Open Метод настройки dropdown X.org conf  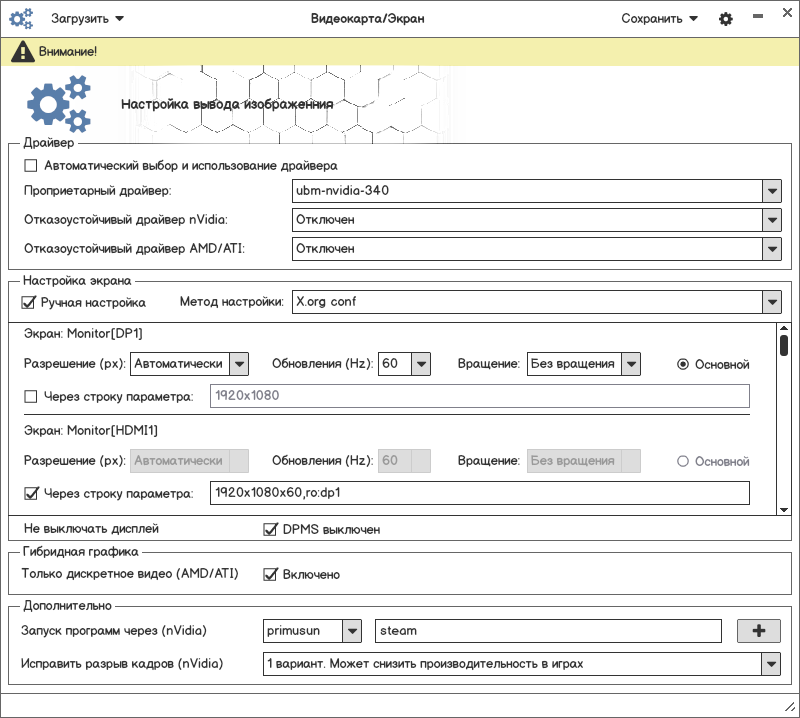(x=770, y=302)
